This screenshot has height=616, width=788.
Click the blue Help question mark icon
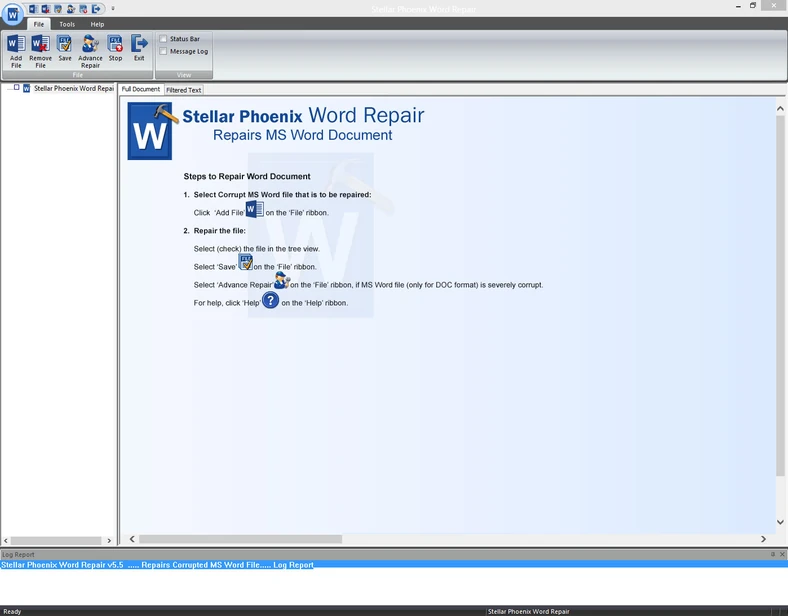point(270,300)
